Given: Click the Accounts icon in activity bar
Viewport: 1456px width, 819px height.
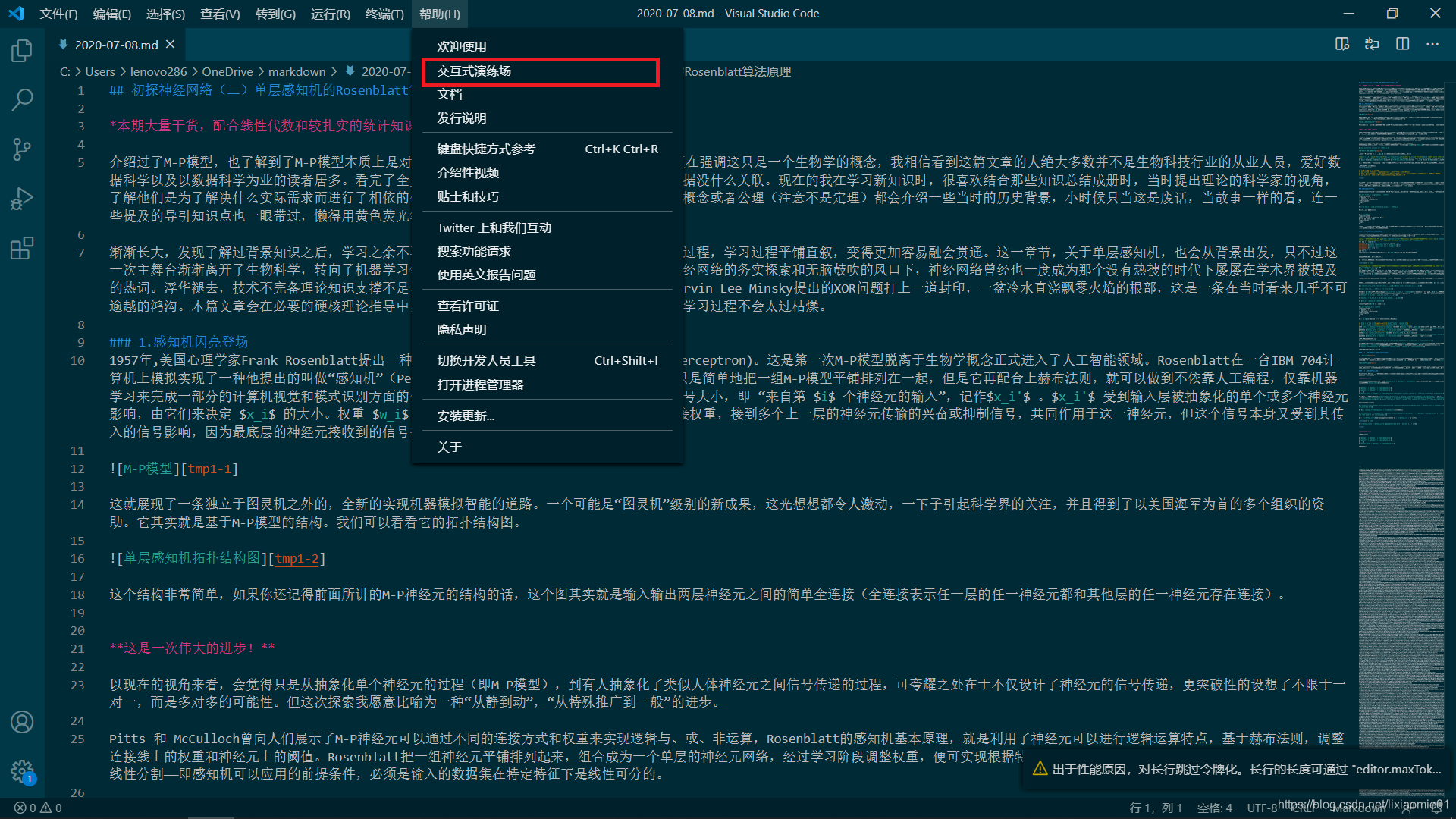Looking at the screenshot, I should (22, 722).
